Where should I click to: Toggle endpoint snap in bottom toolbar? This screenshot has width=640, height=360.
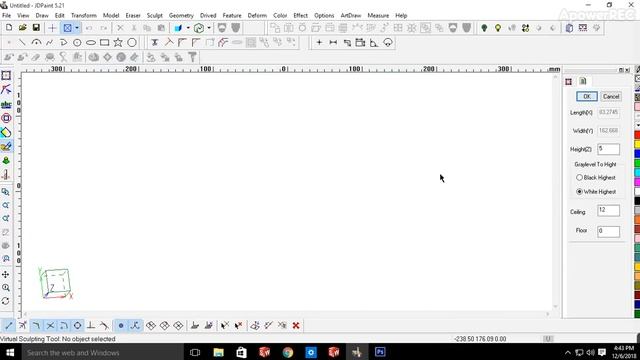[x=9, y=325]
